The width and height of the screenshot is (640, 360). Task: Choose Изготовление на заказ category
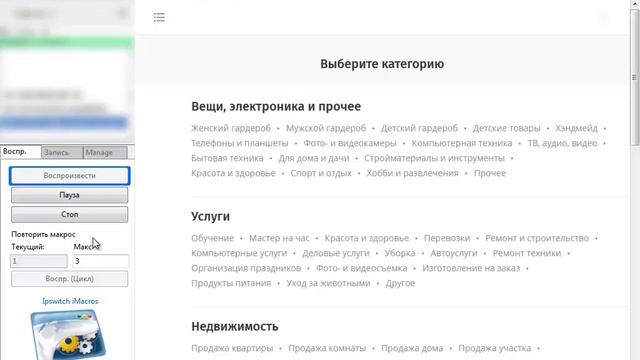tap(471, 268)
